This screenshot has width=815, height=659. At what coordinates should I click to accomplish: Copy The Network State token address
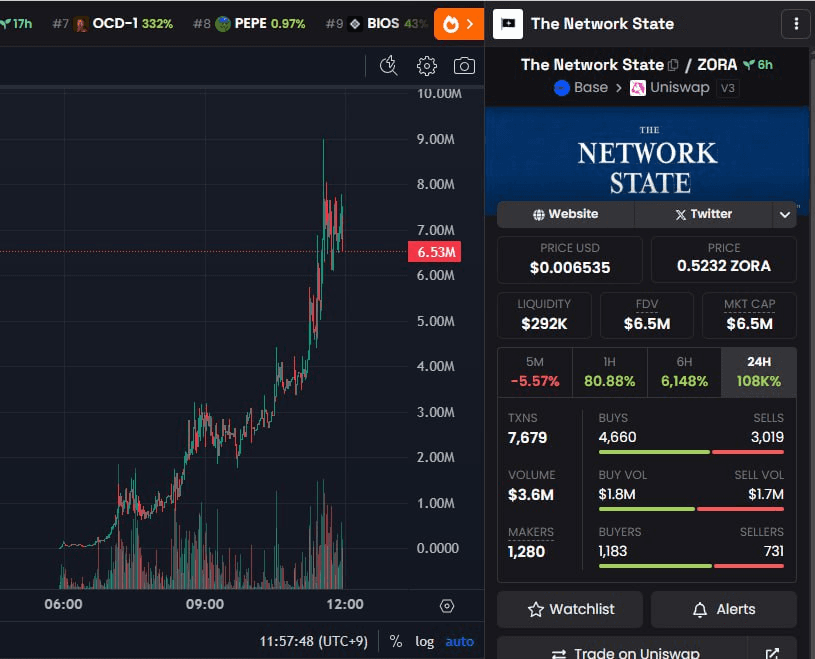point(673,65)
